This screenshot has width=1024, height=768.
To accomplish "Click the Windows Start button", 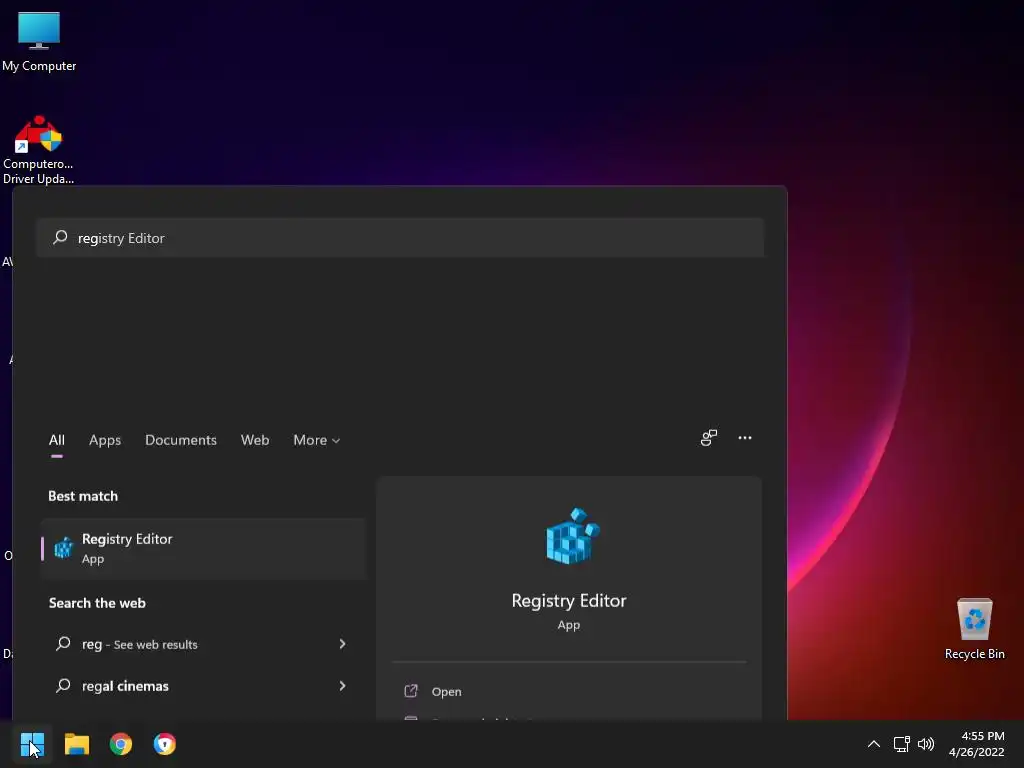I will [32, 744].
